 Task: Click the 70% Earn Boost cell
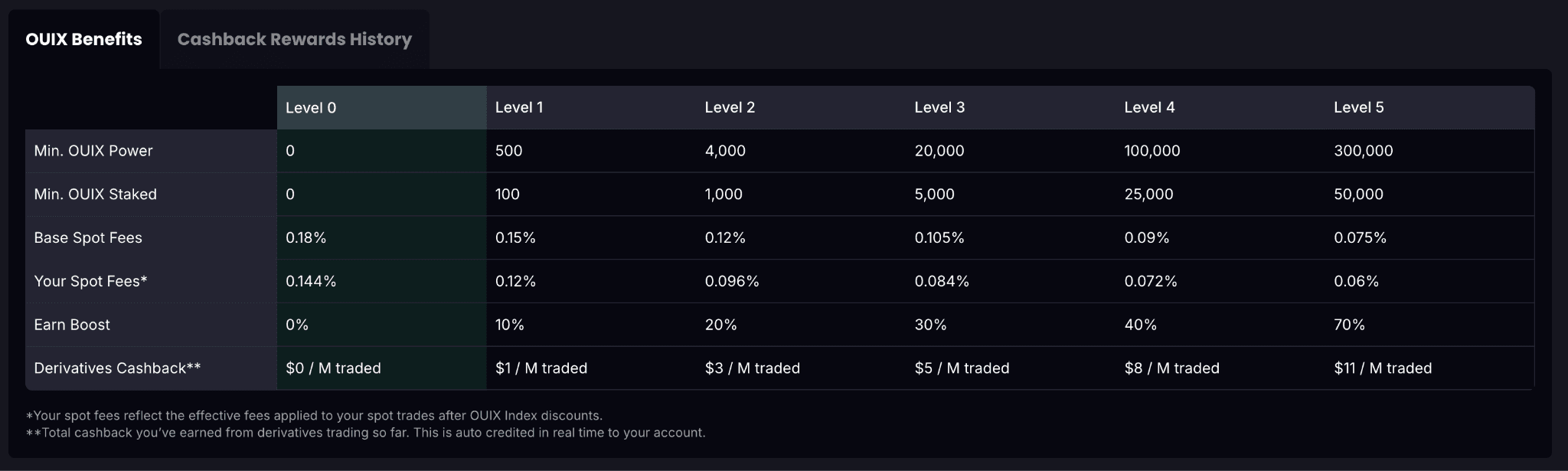1349,325
